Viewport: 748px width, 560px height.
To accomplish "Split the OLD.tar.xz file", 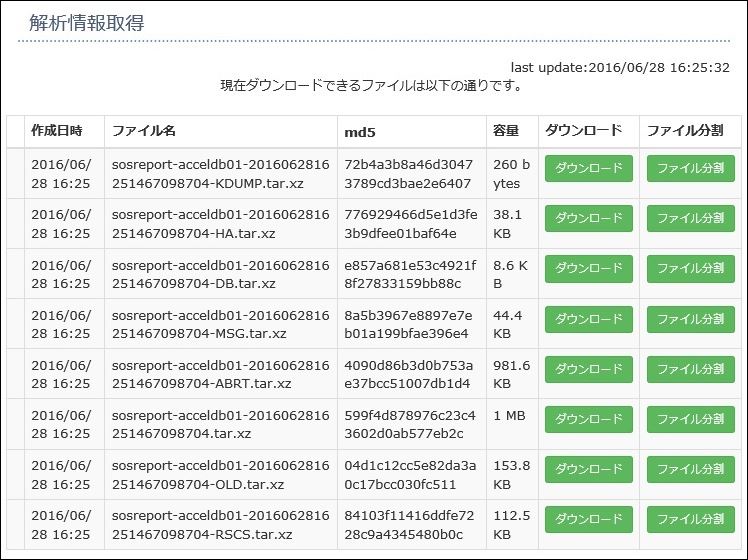I will coord(691,469).
